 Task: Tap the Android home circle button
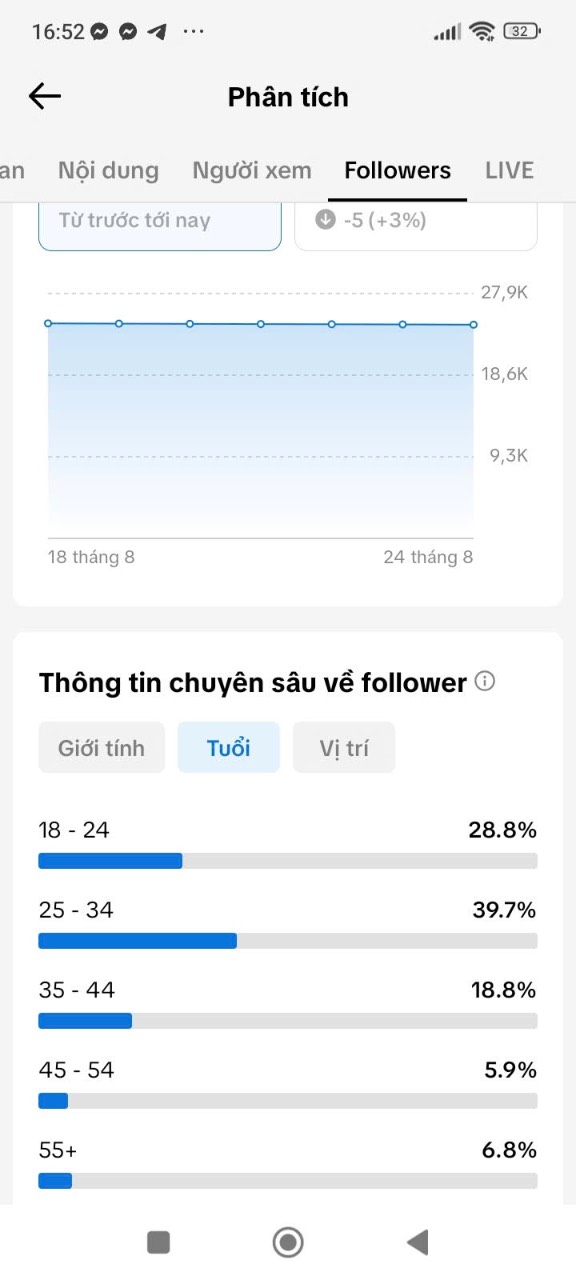[x=288, y=1242]
